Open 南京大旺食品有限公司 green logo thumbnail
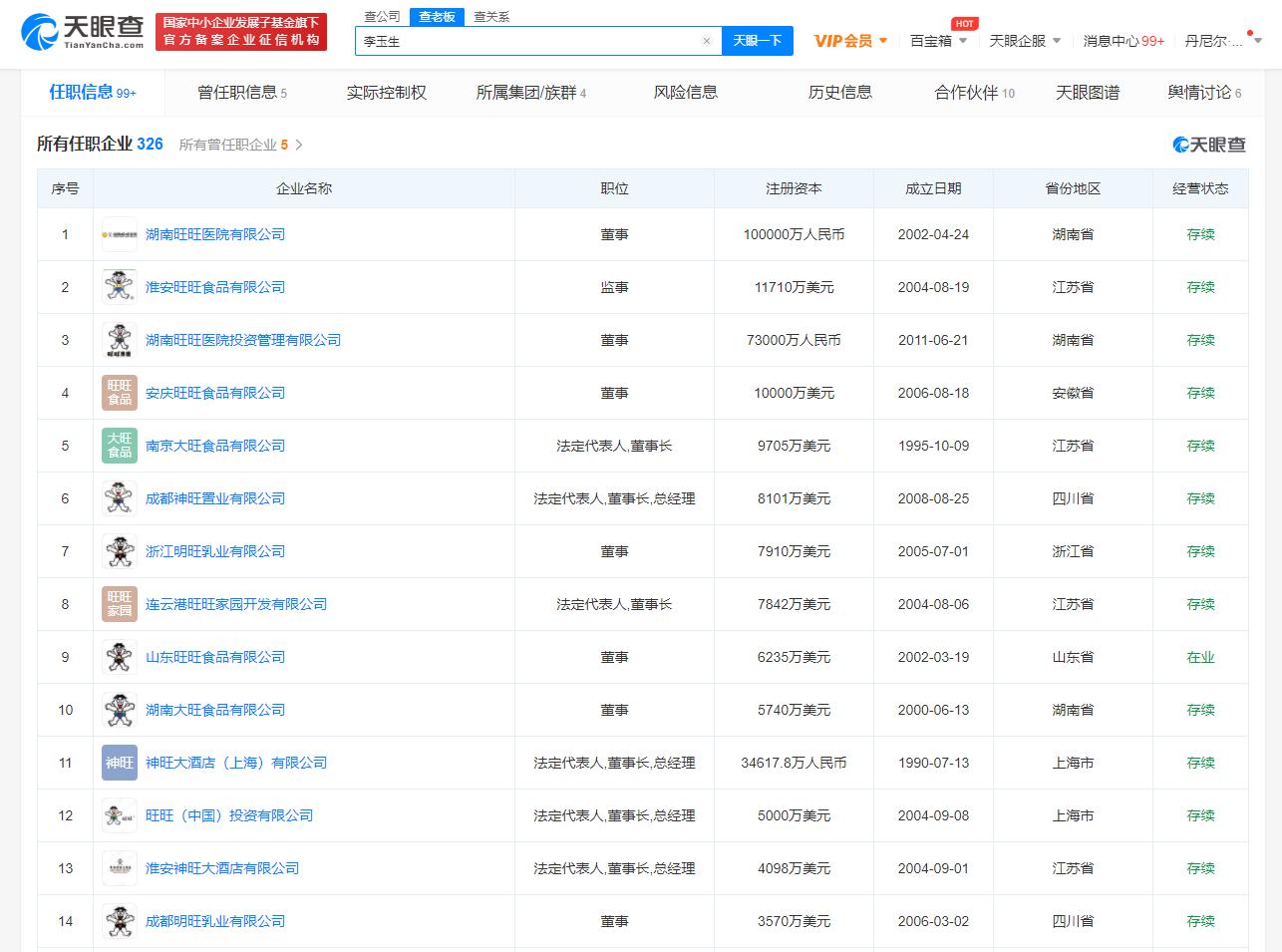This screenshot has width=1282, height=952. pos(119,445)
